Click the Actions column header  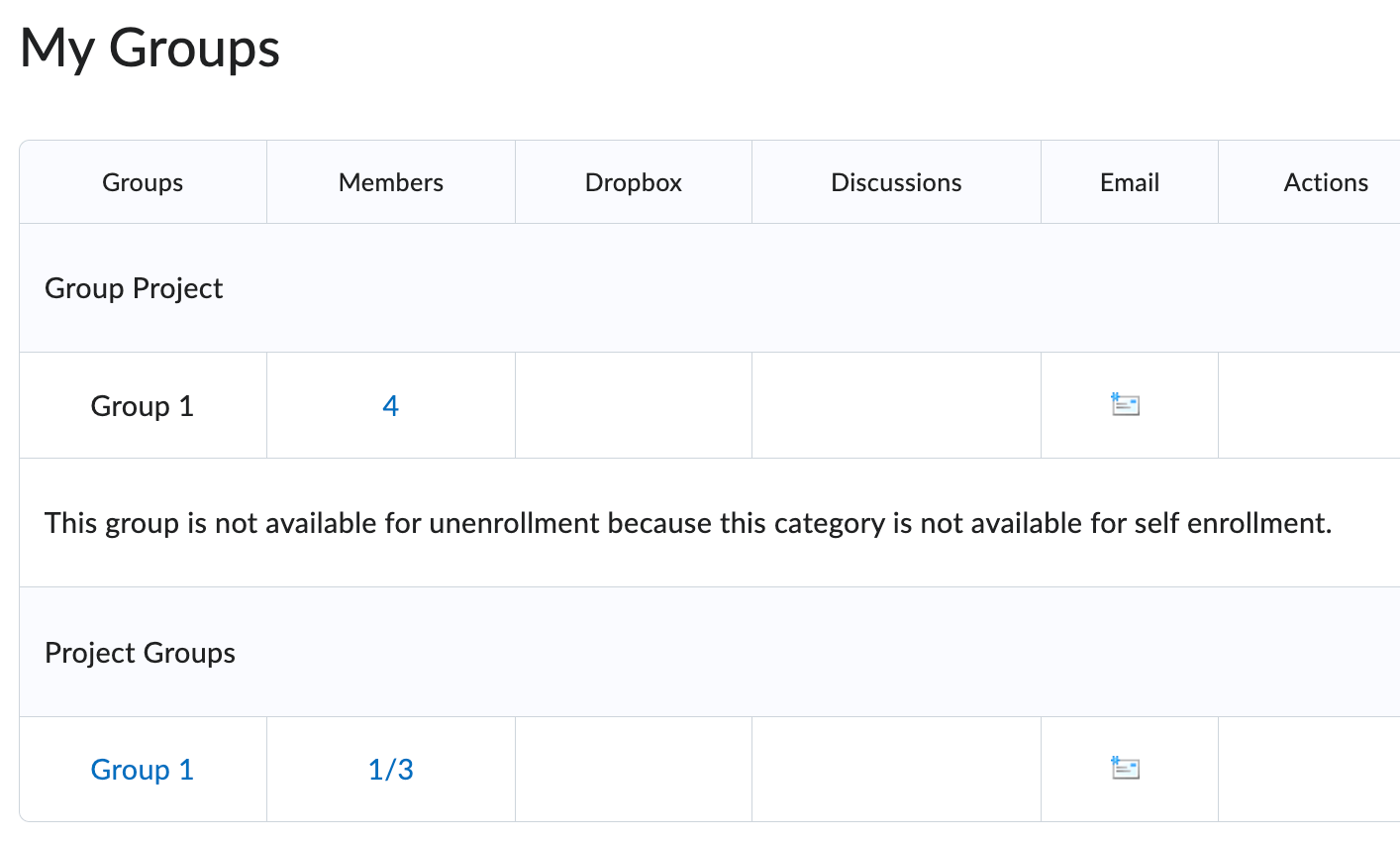coord(1325,182)
